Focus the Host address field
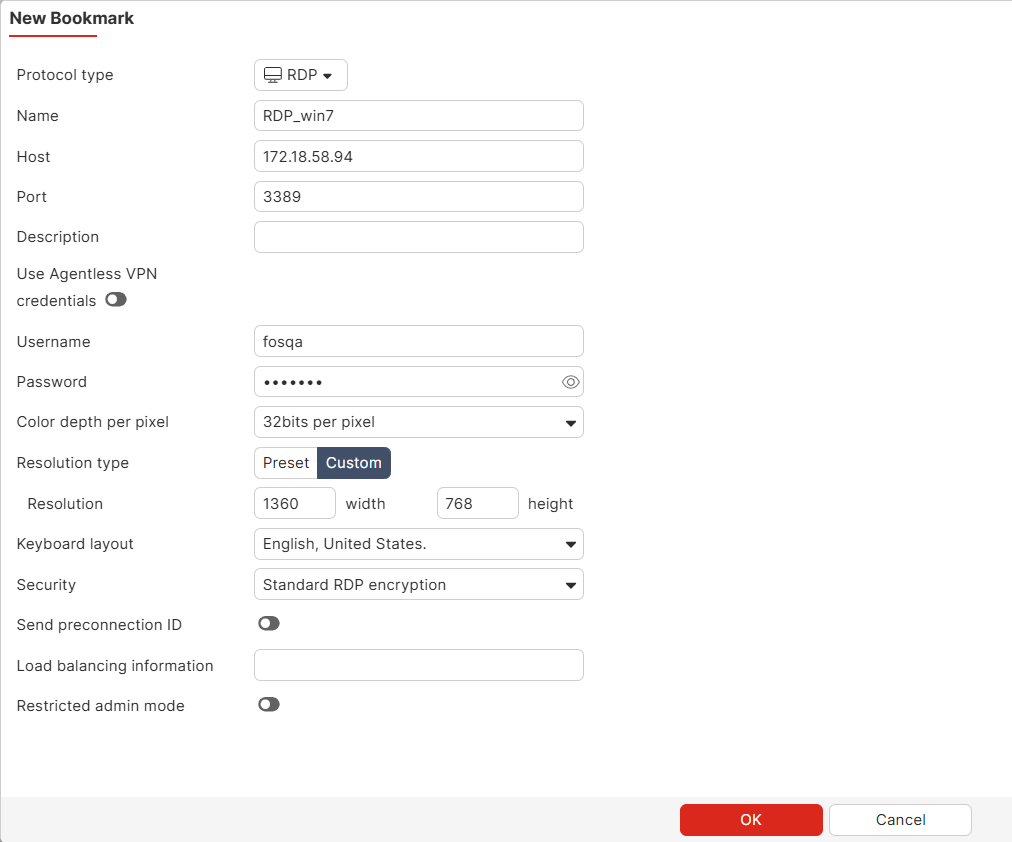 click(x=418, y=156)
